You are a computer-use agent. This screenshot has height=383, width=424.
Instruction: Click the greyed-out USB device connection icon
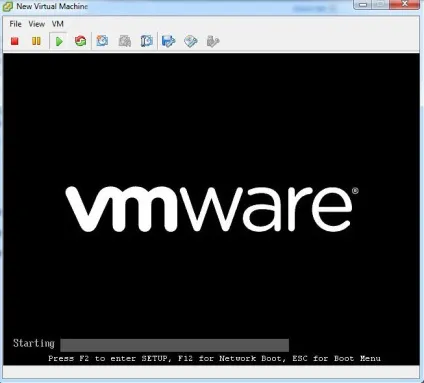[x=213, y=41]
